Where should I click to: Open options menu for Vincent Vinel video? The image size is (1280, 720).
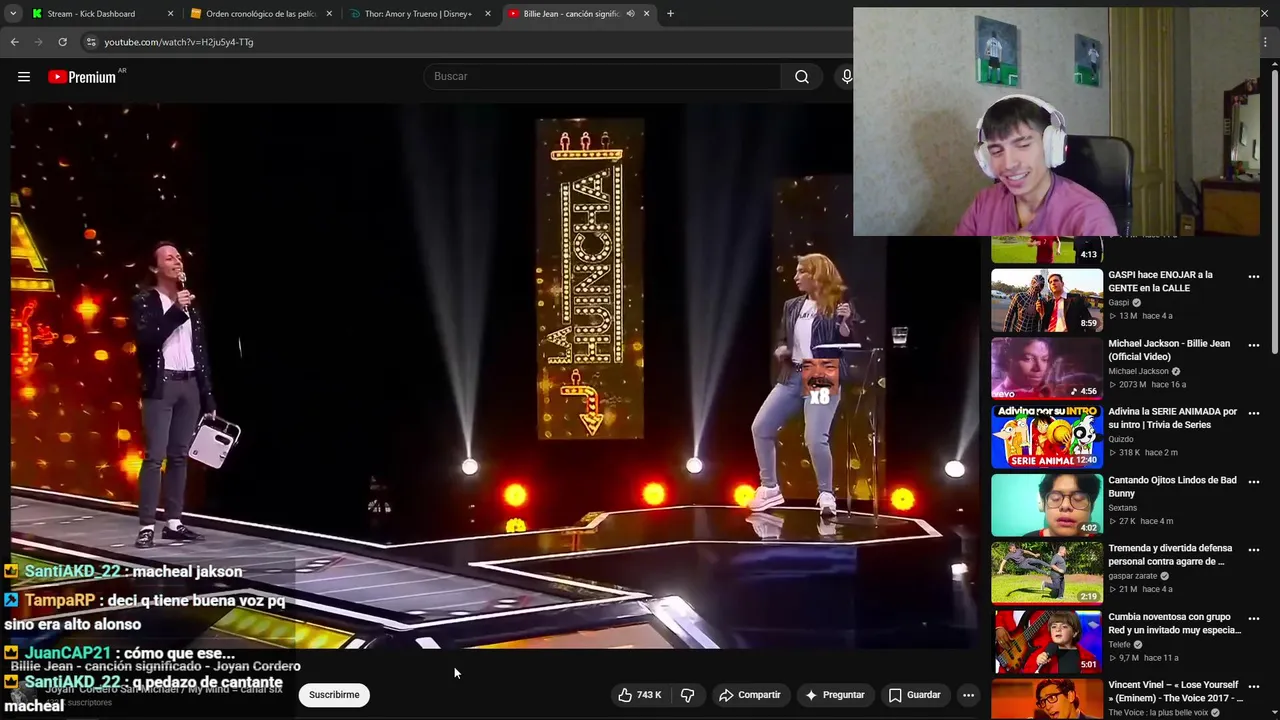[x=1253, y=687]
